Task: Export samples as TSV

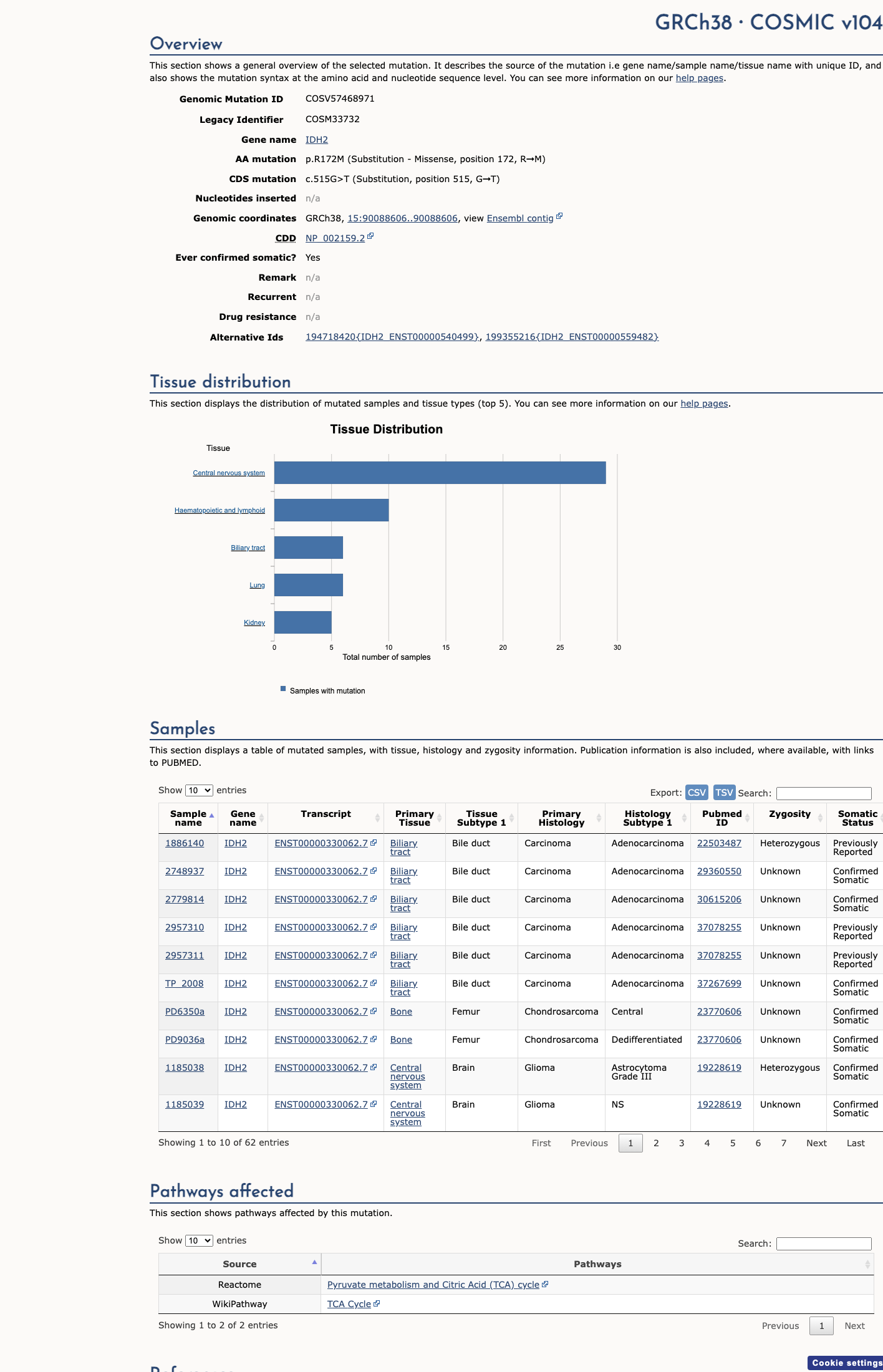Action: click(724, 792)
